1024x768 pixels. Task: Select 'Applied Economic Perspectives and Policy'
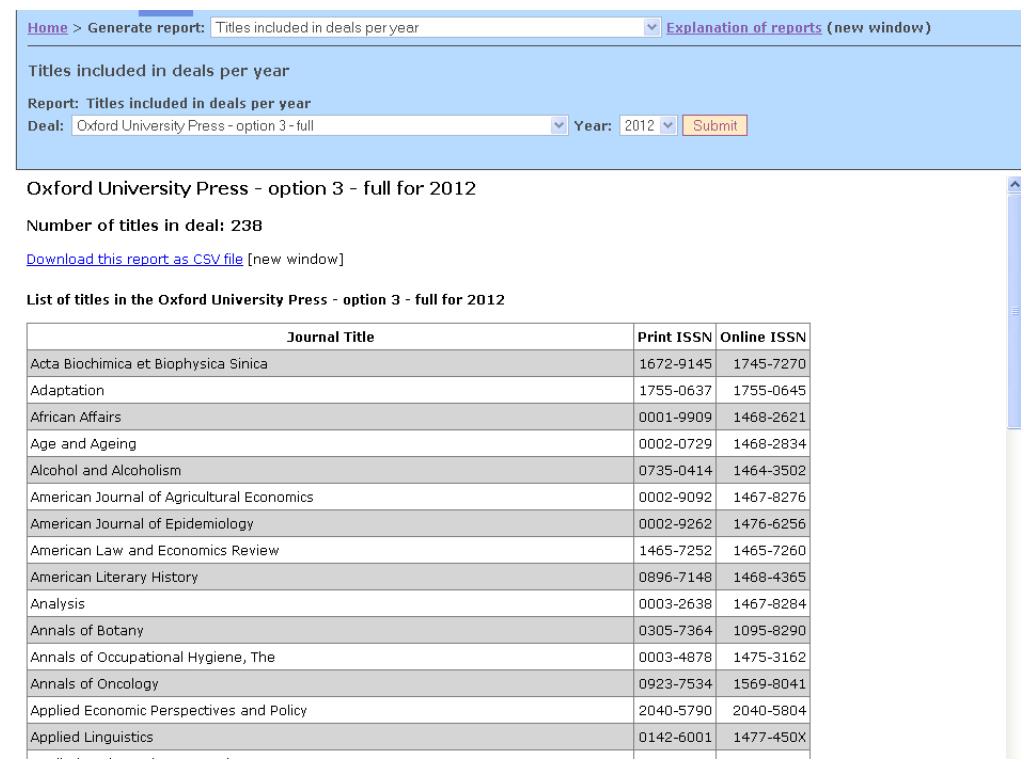pyautogui.click(x=168, y=711)
